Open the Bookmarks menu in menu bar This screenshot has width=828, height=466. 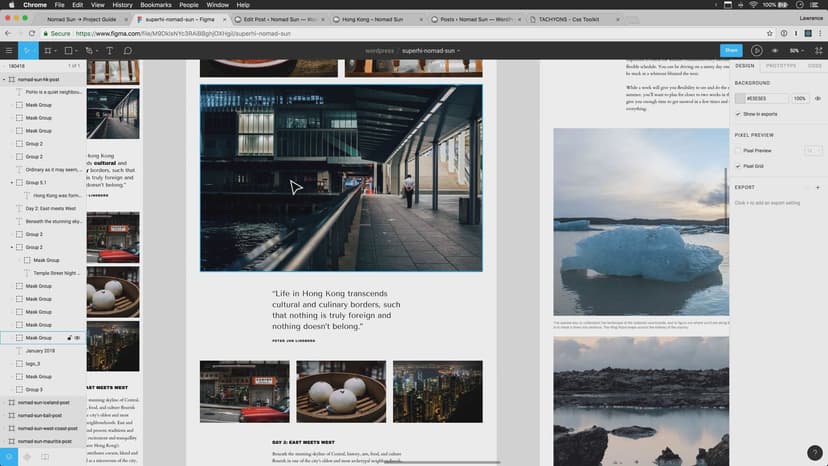point(156,5)
